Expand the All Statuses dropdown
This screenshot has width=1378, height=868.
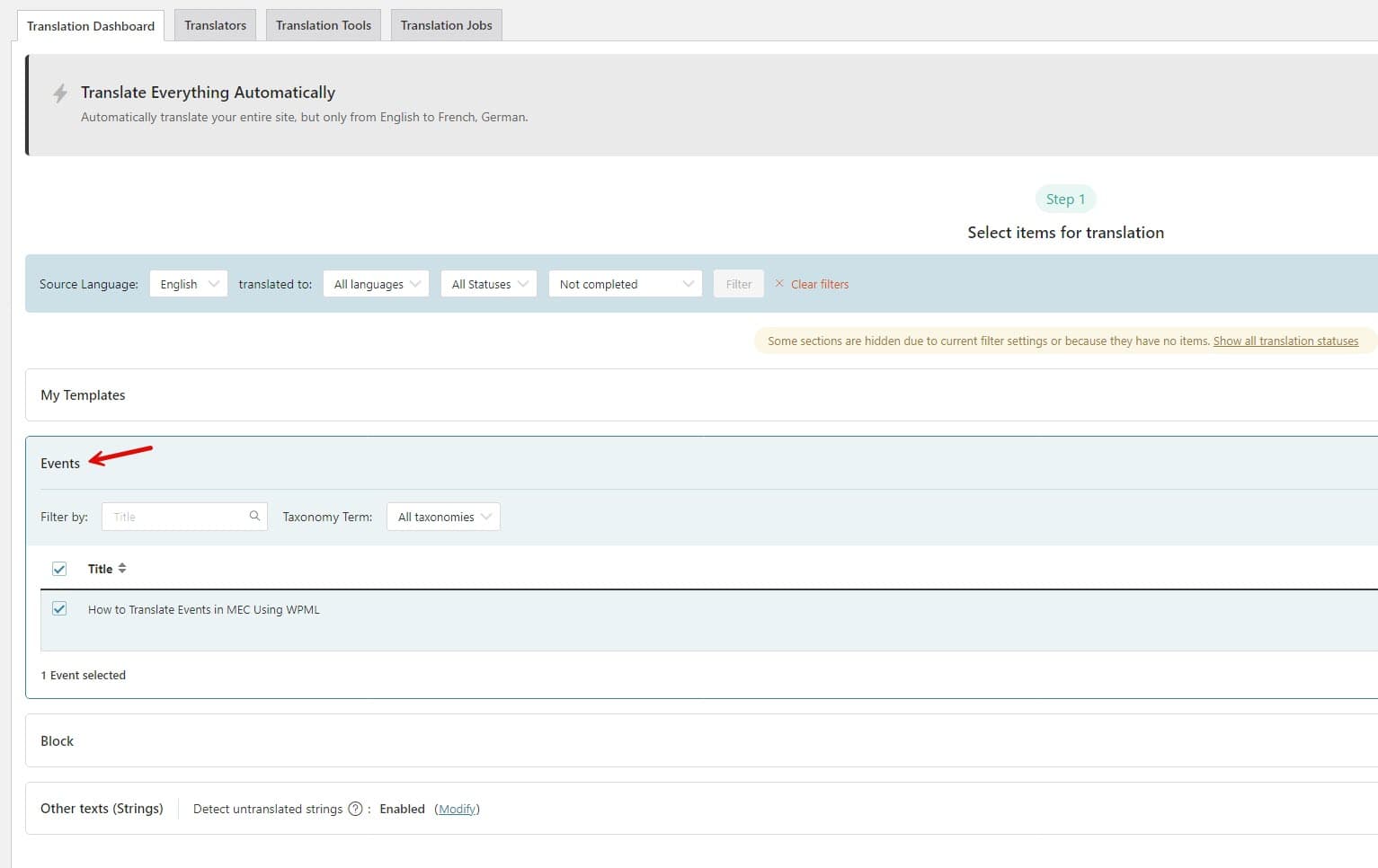coord(489,284)
